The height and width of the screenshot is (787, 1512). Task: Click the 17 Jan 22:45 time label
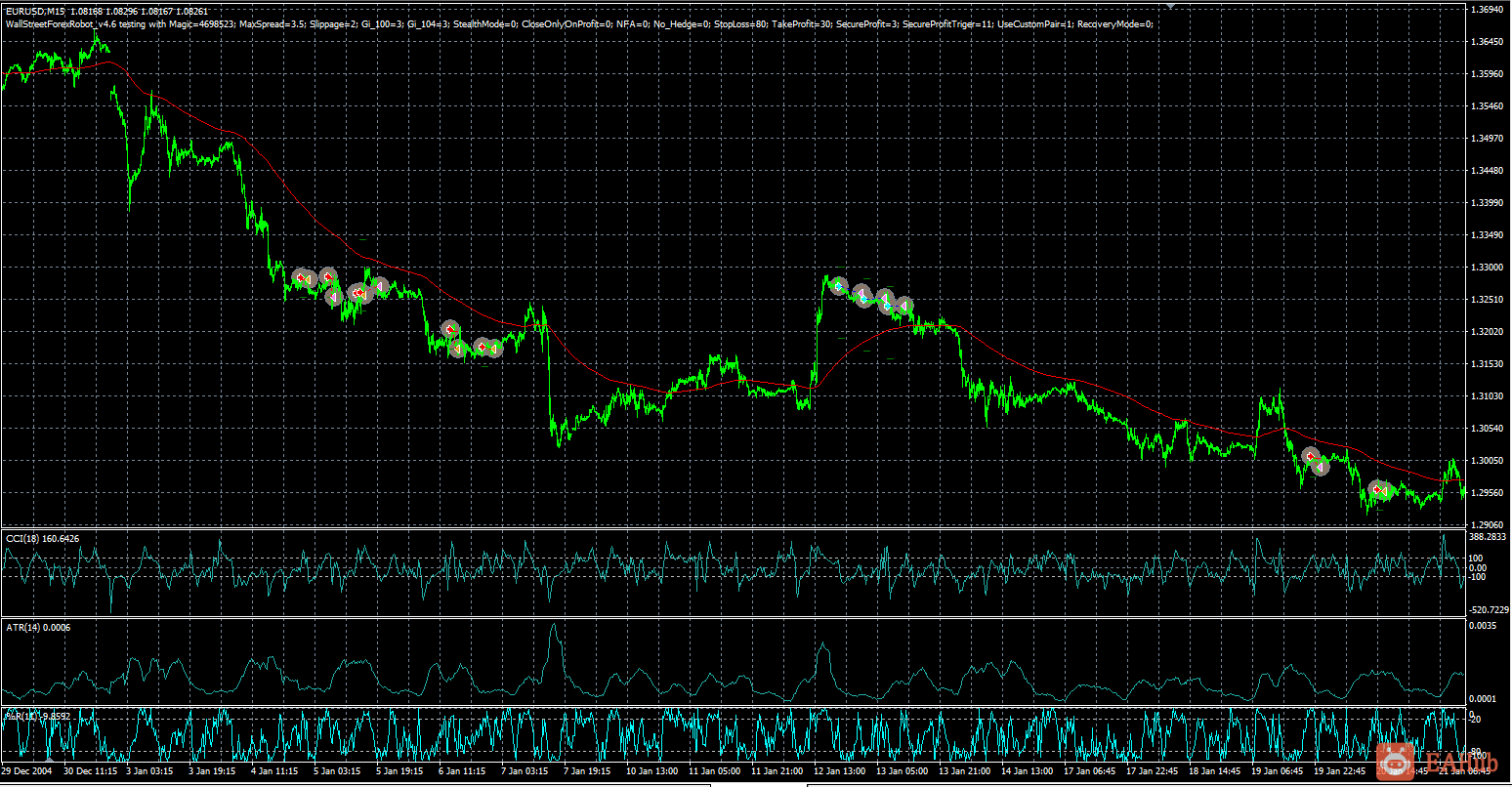[x=1152, y=770]
